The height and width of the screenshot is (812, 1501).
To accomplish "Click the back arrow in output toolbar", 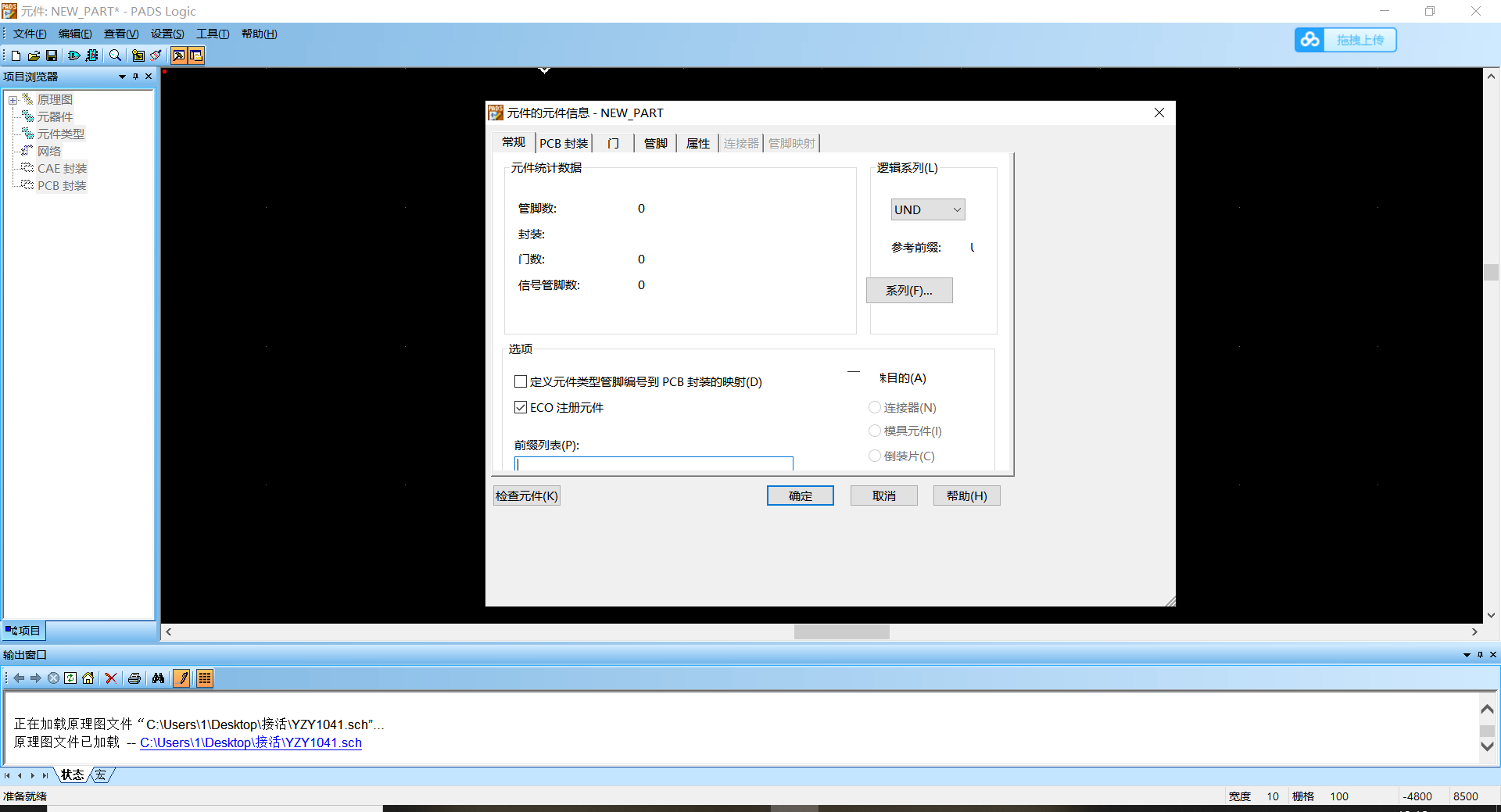I will [19, 678].
